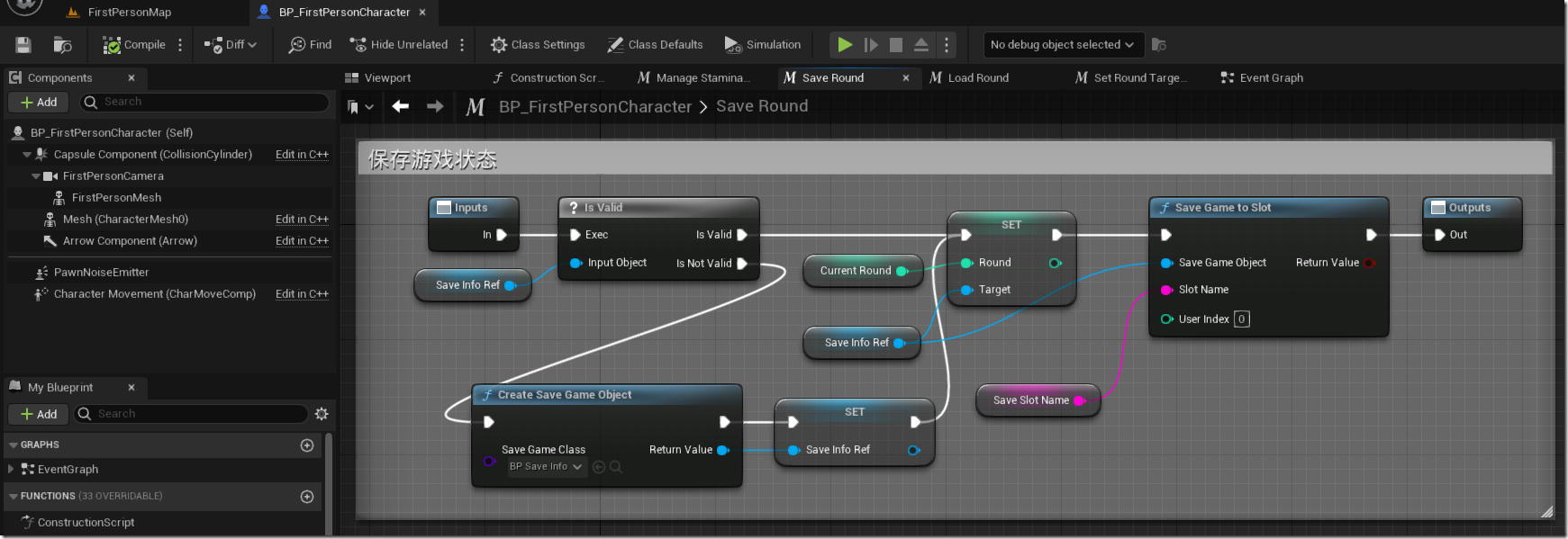Select Arrow Component (Arrow)

tap(130, 241)
